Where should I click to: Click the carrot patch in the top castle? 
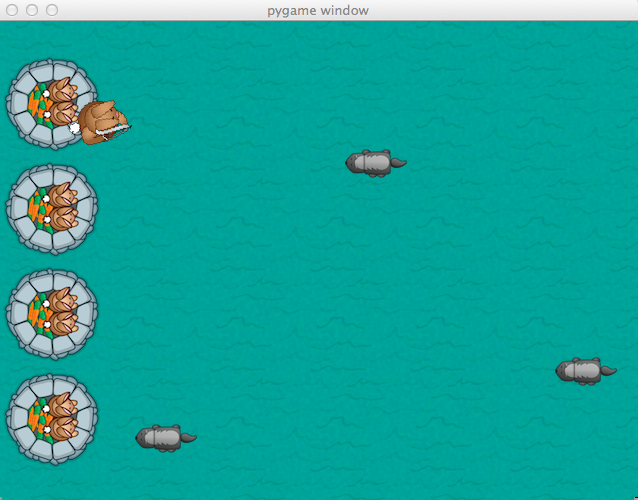click(38, 102)
